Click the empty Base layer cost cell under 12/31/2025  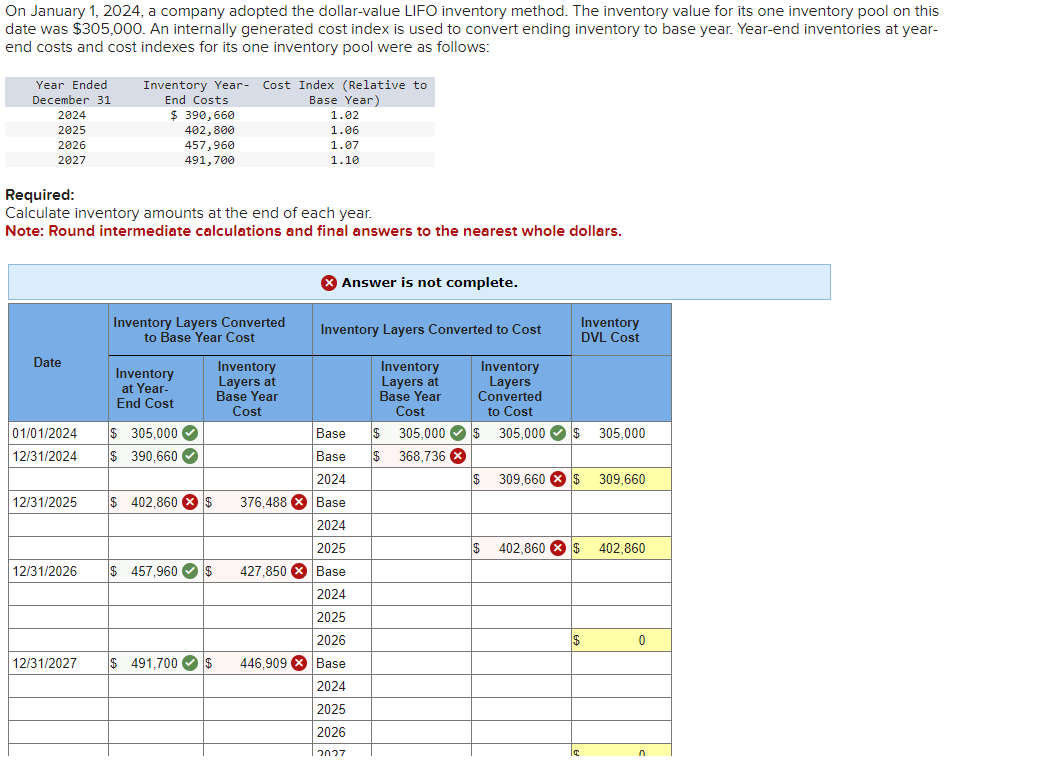[x=421, y=502]
